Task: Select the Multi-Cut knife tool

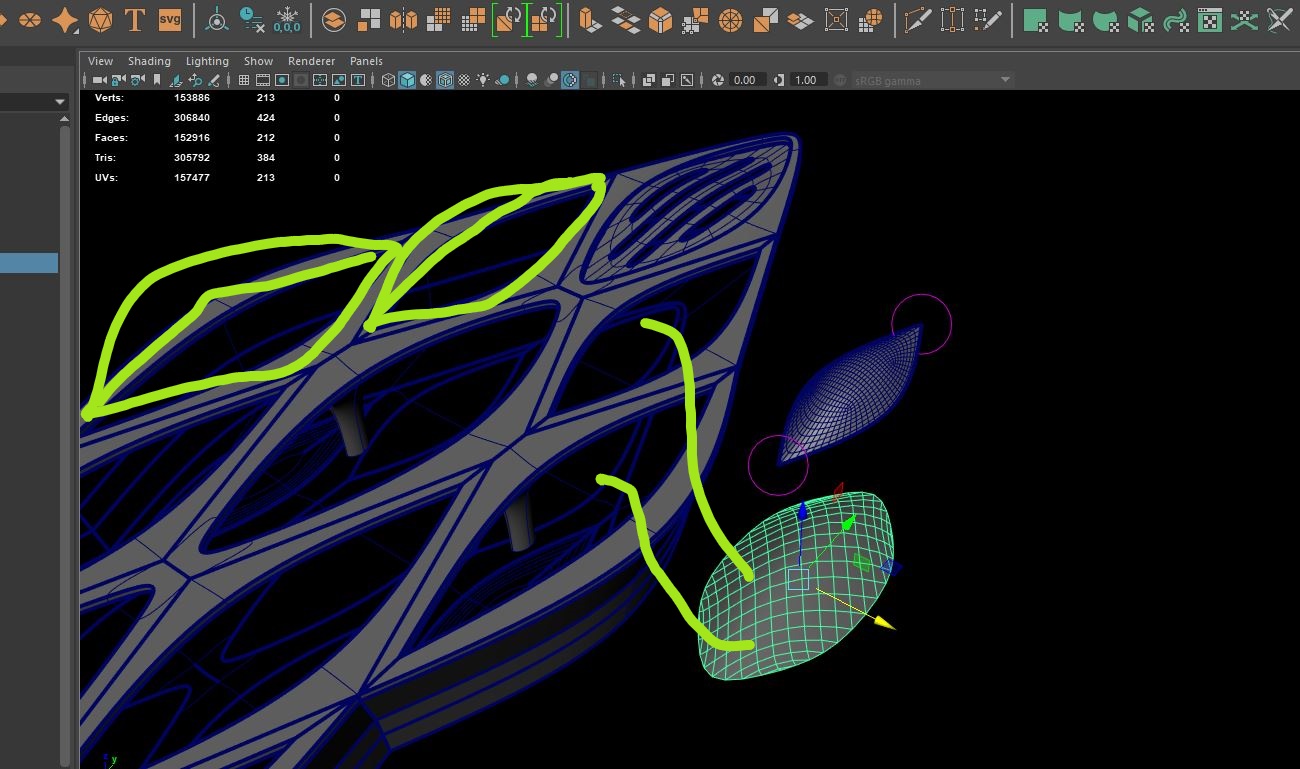Action: 916,19
